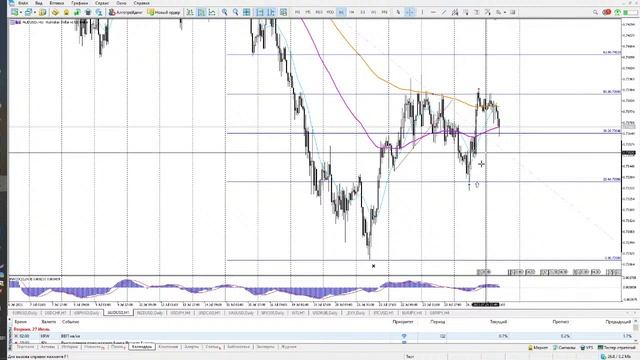Click the VPS button in terminal footer

coord(587,347)
